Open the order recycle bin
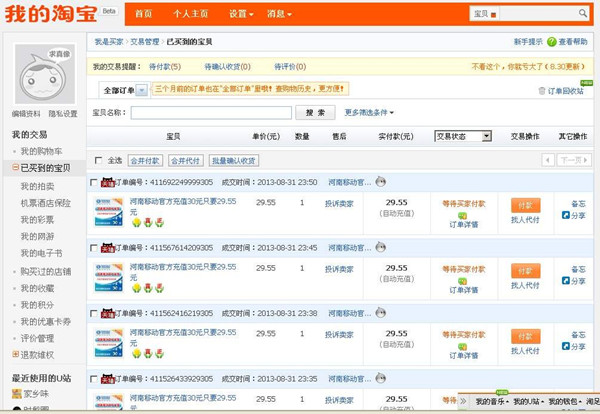The height and width of the screenshot is (414, 600). tap(562, 90)
